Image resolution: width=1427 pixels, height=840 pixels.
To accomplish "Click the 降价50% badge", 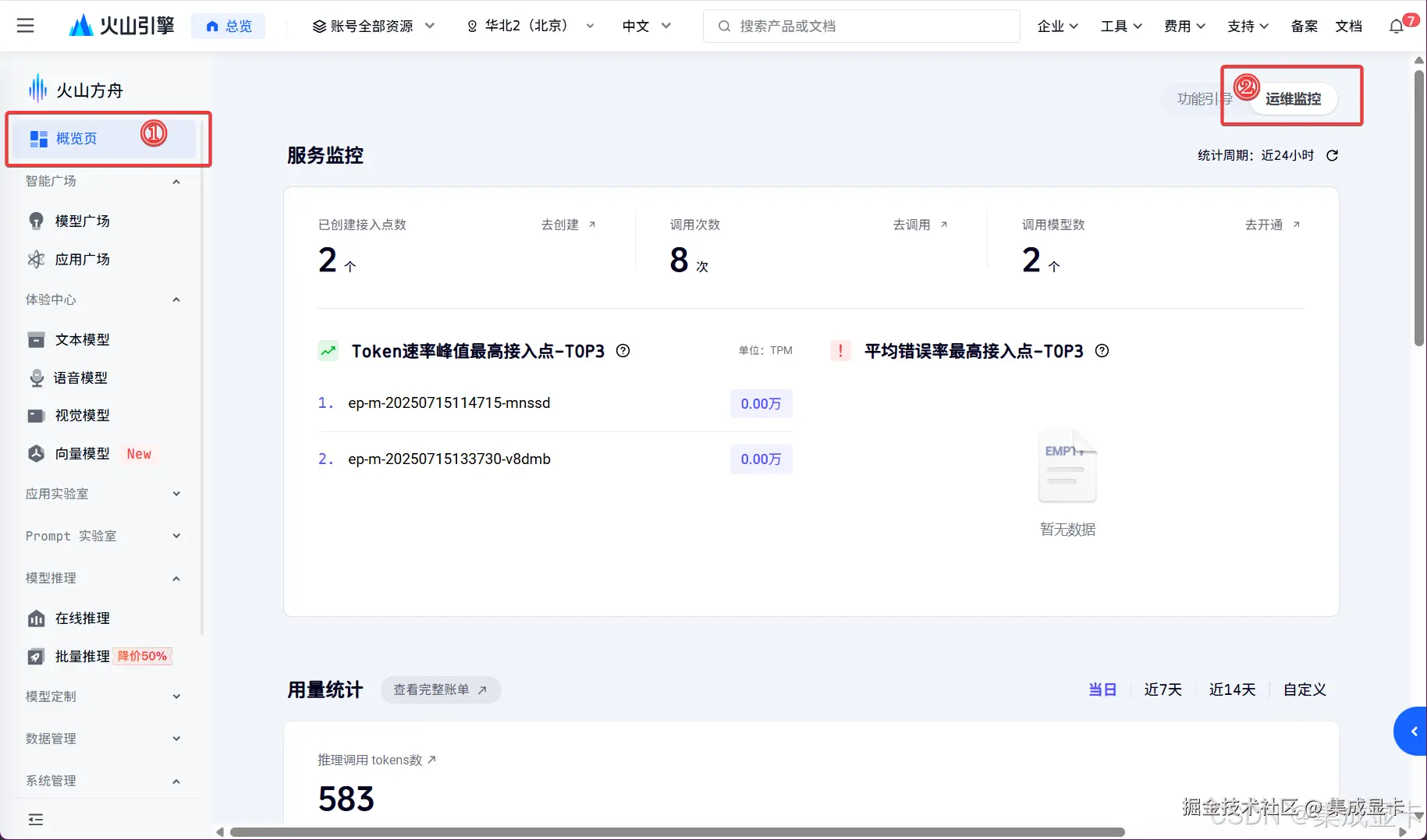I will (143, 656).
